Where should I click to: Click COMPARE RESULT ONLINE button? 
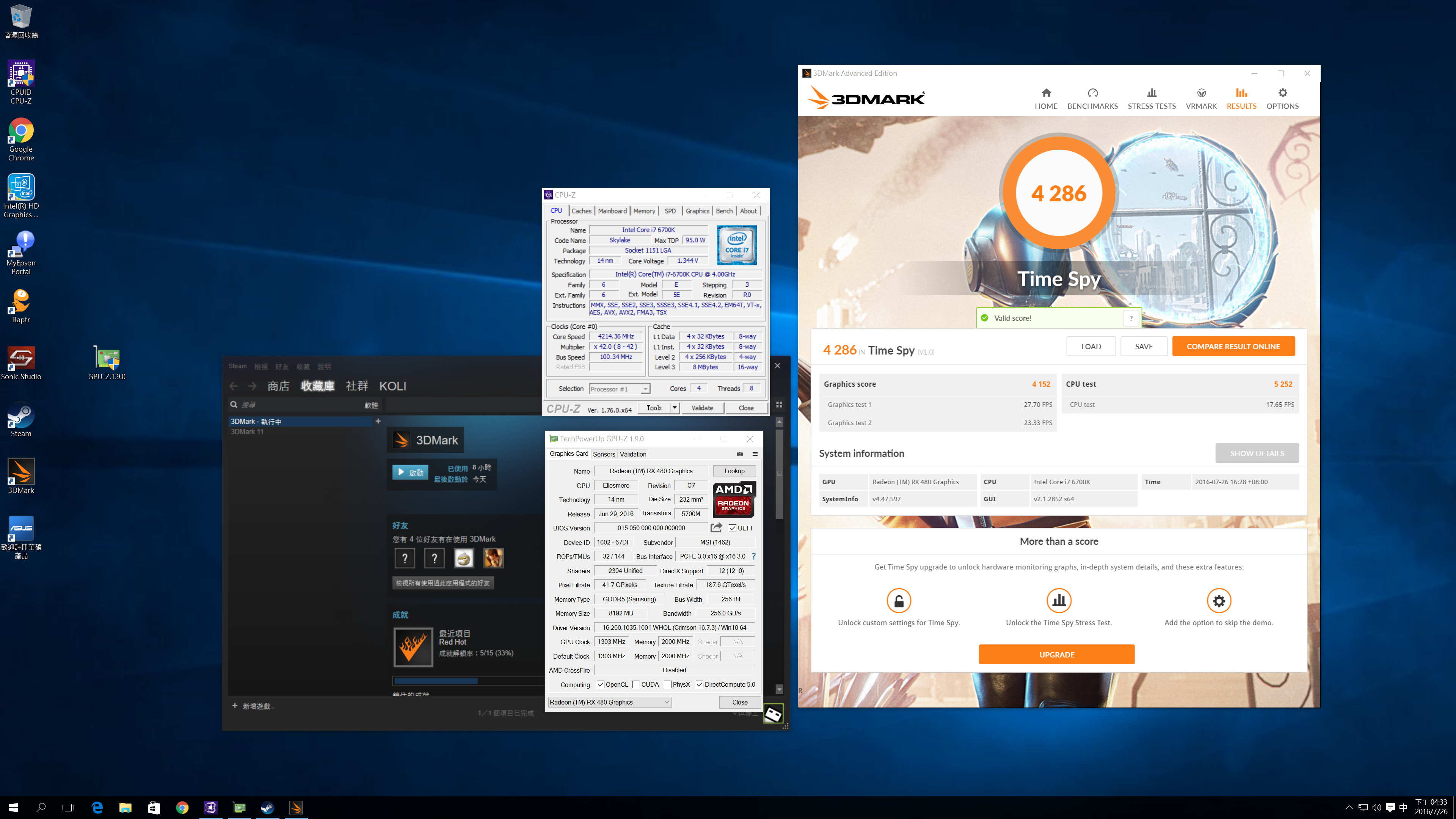(x=1233, y=347)
